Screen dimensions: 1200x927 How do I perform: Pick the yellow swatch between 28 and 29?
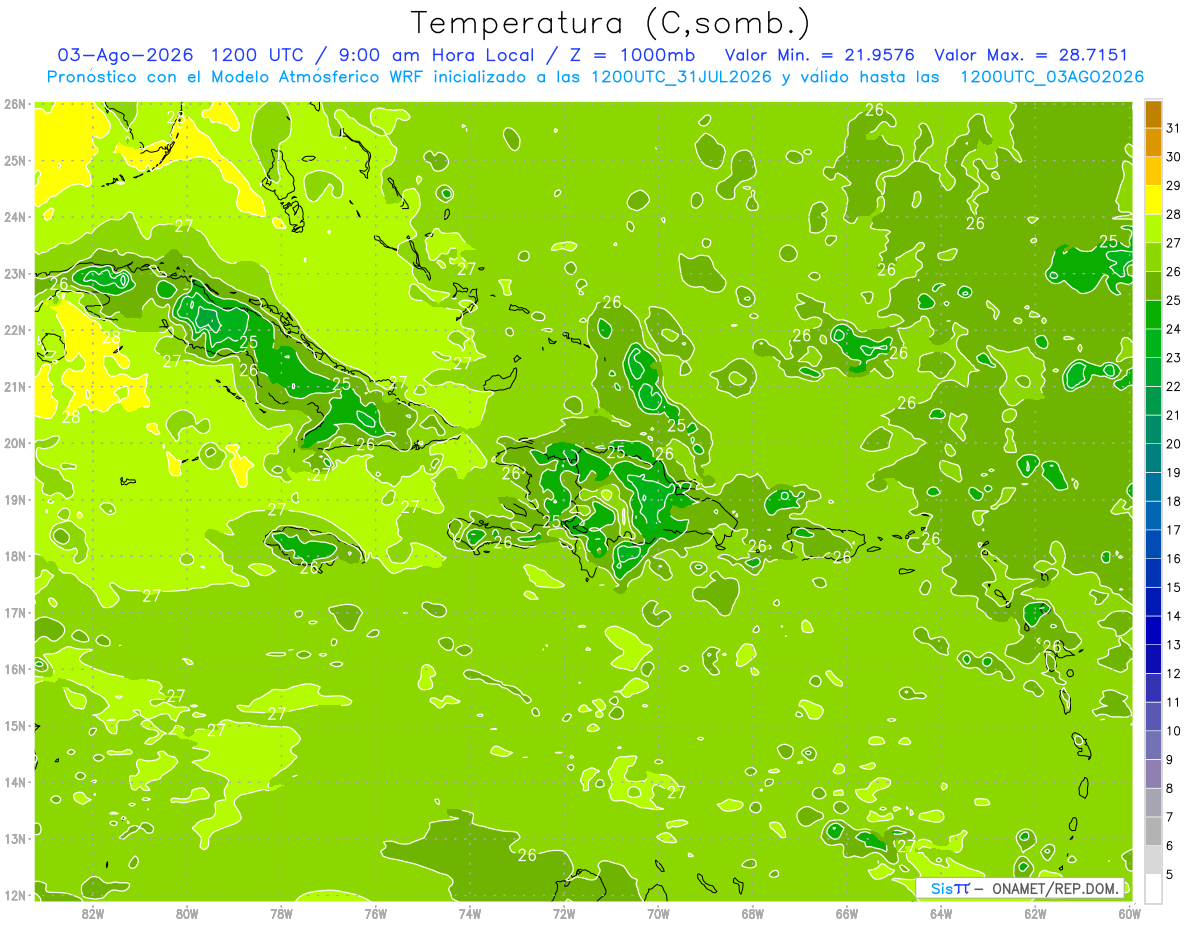(1153, 200)
